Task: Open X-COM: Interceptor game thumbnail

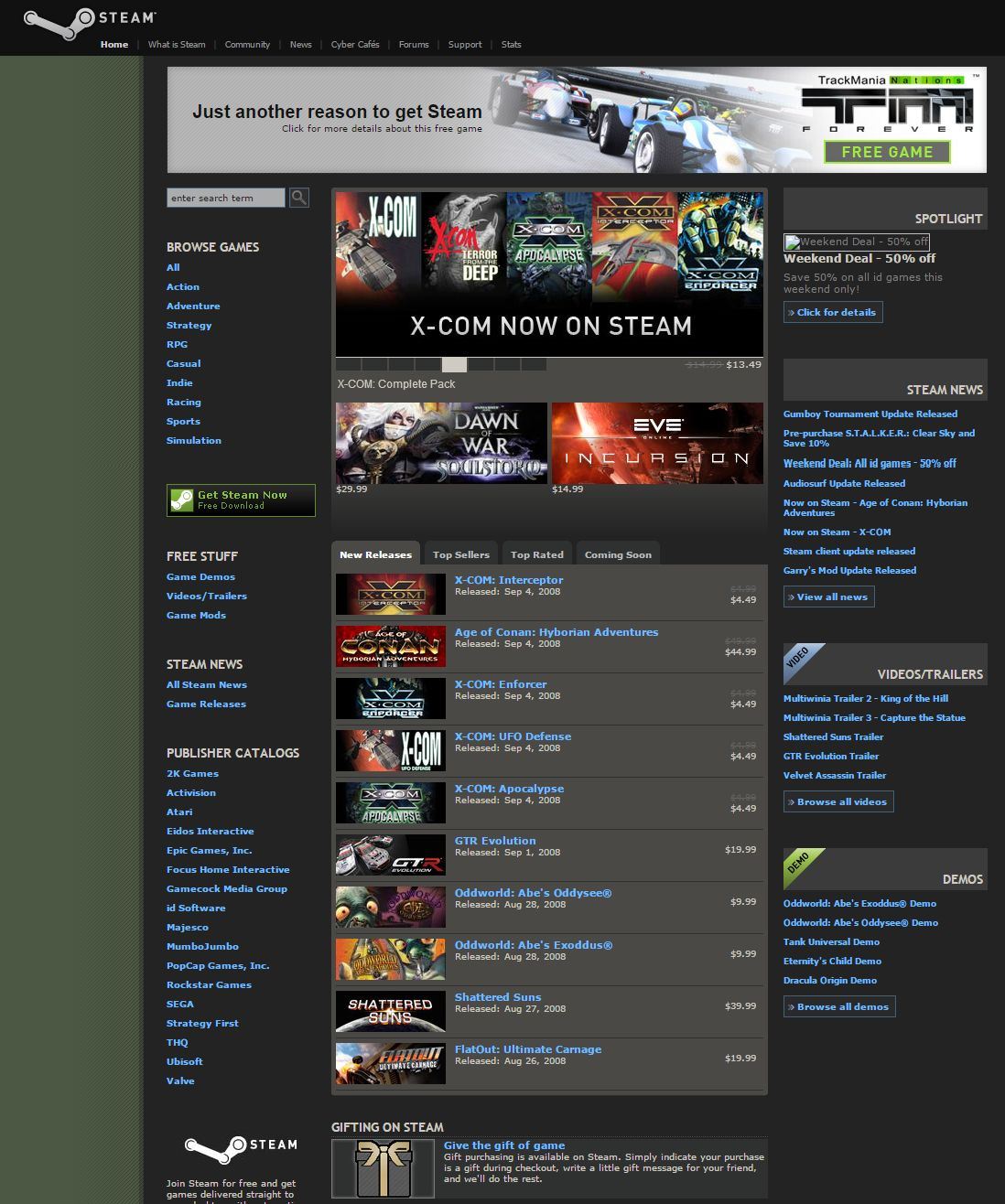Action: tap(391, 595)
